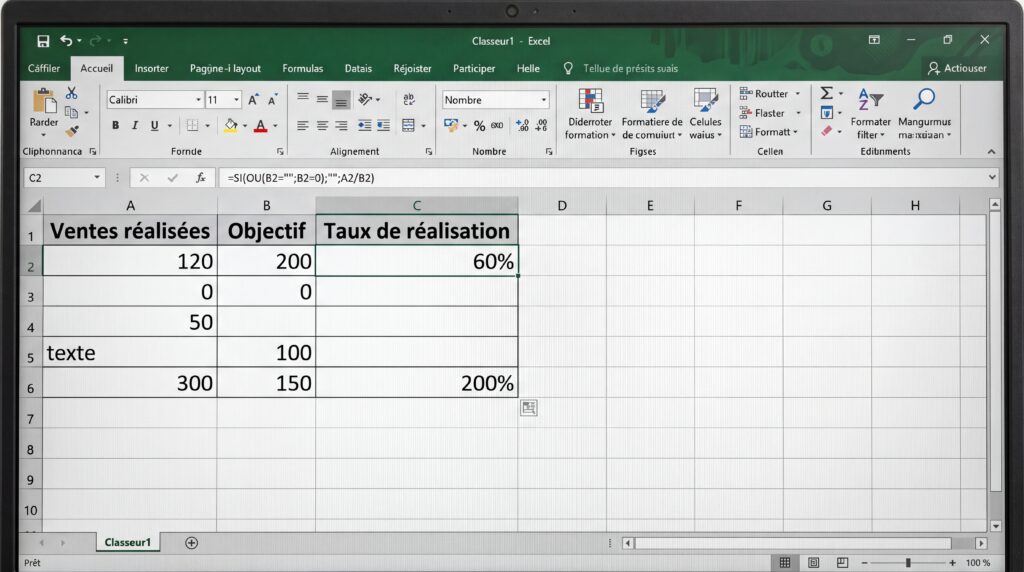1024x572 pixels.
Task: Switch to Pagıne-i layout tab
Action: [225, 68]
